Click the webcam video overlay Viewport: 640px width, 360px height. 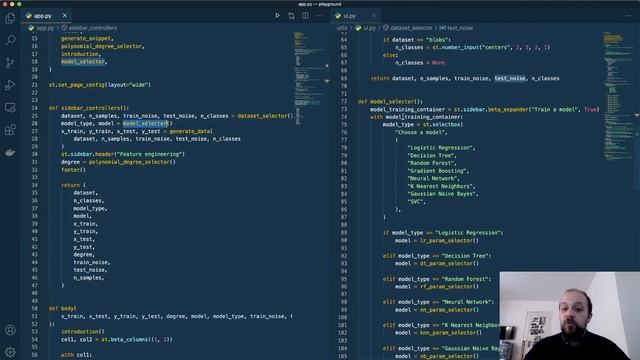click(570, 316)
